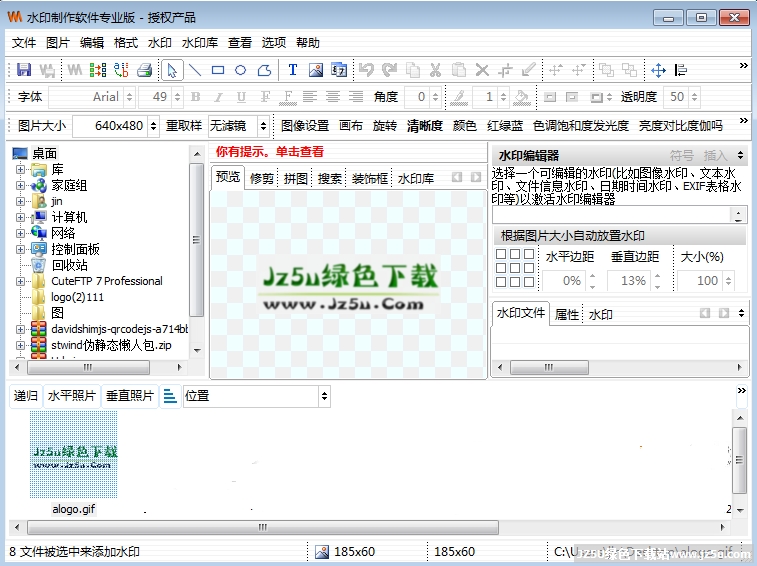This screenshot has height=566, width=757.
Task: Click the paste clipboard icon
Action: (459, 70)
